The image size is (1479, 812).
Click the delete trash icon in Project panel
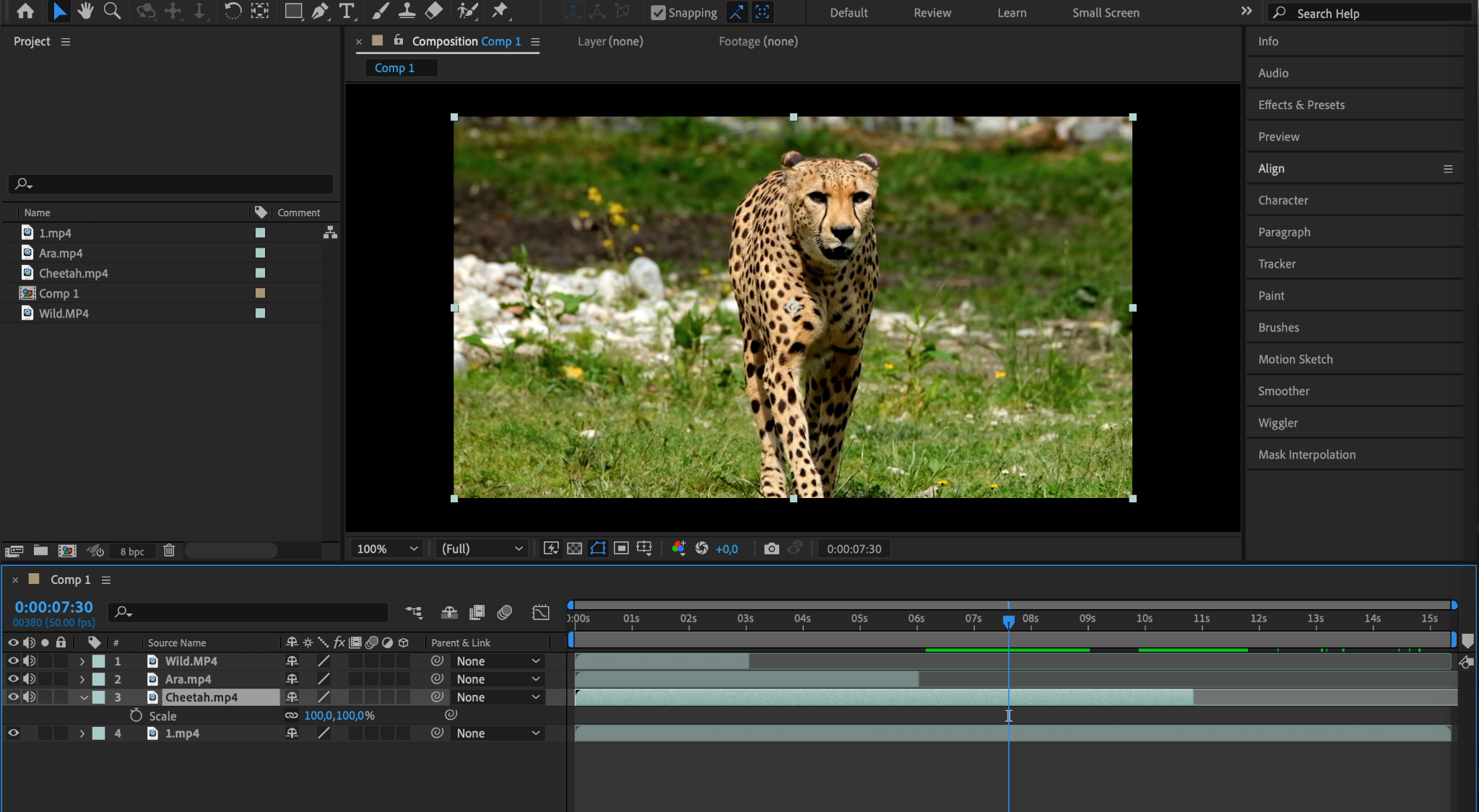169,551
